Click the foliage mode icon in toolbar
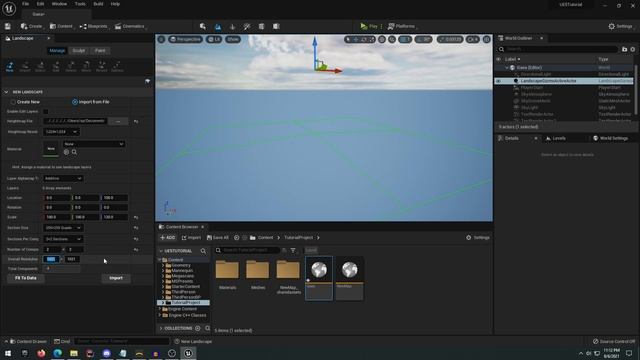This screenshot has height=360, width=640. (233, 27)
